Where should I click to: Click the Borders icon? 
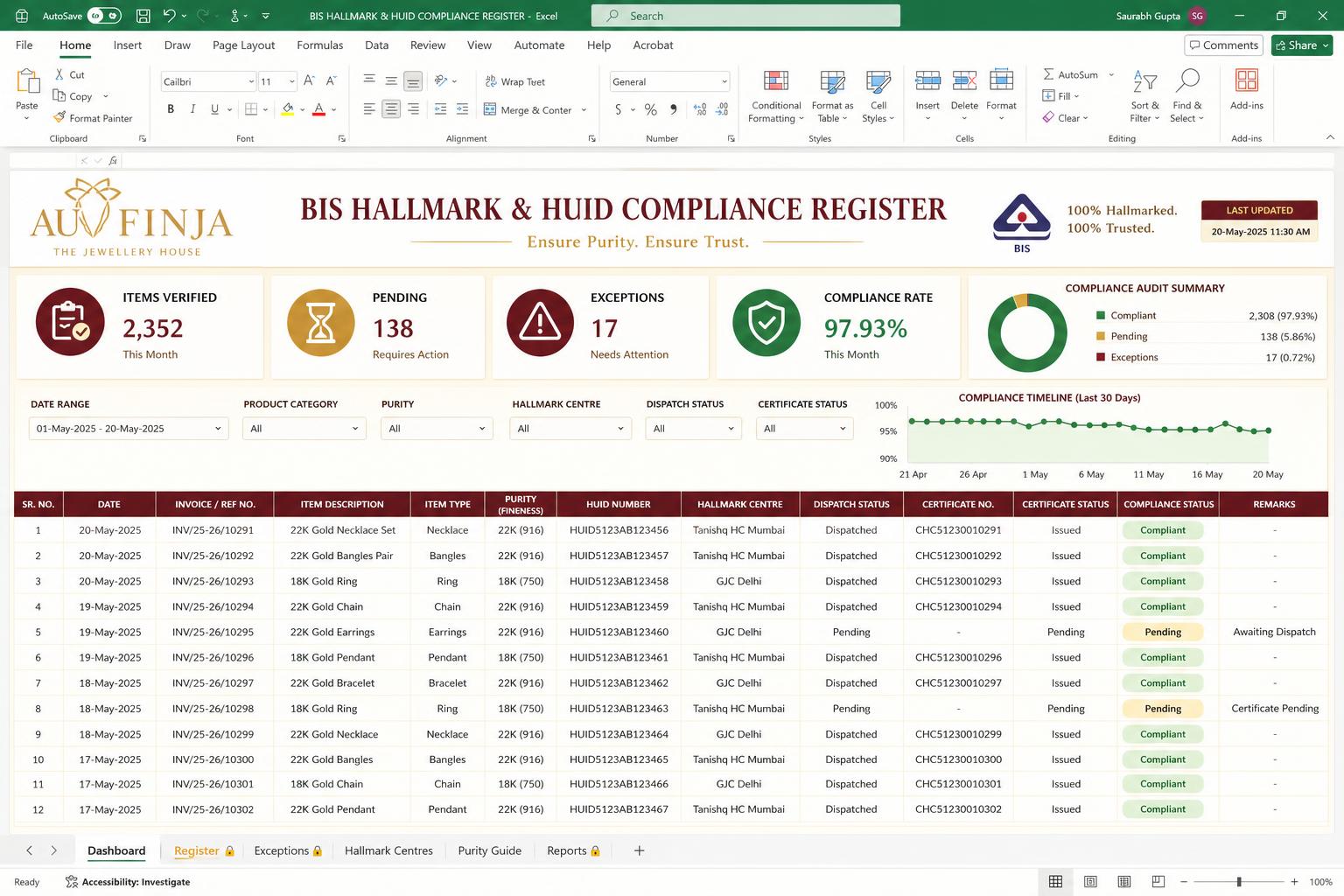(x=251, y=109)
